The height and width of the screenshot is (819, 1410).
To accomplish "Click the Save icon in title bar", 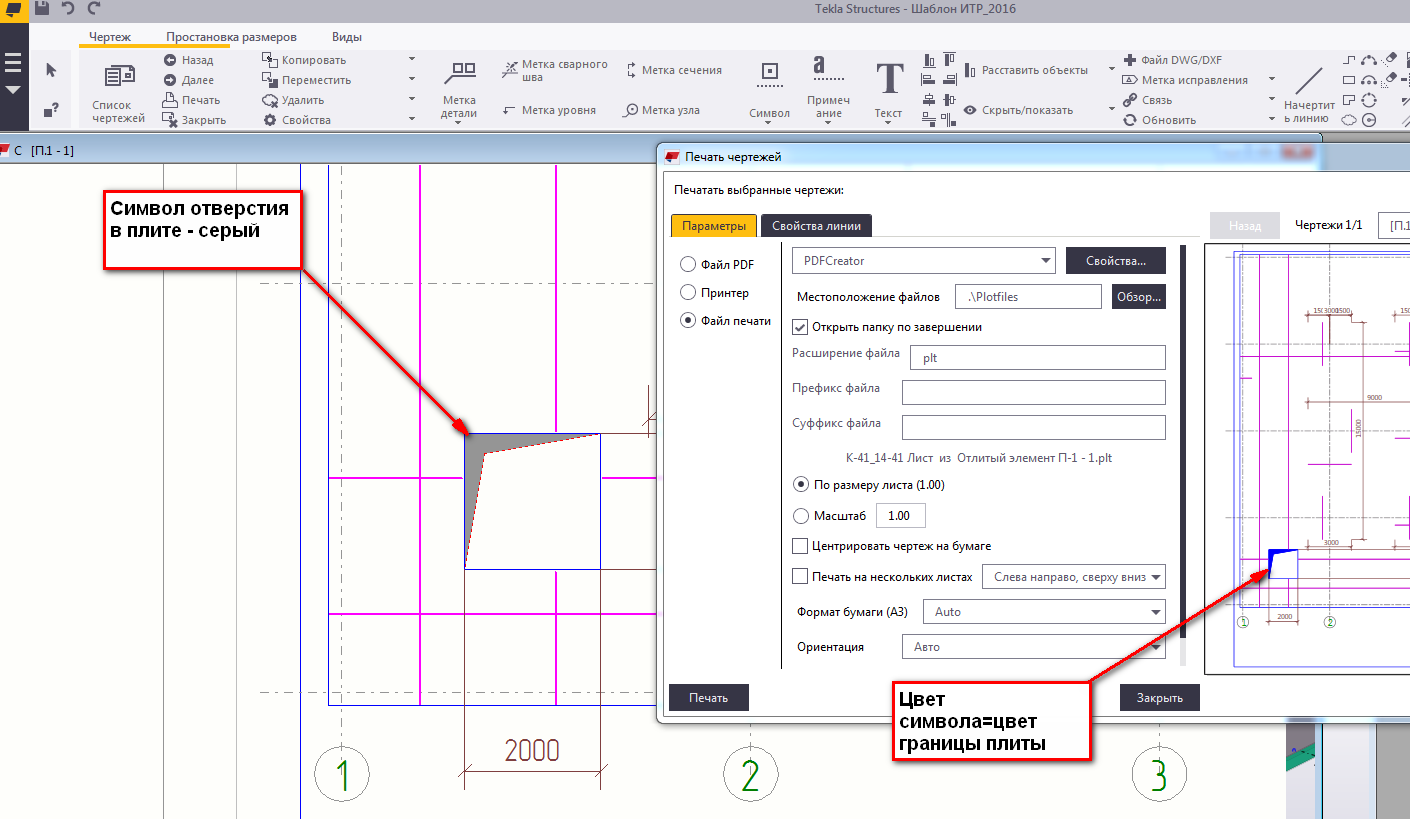I will pos(41,8).
